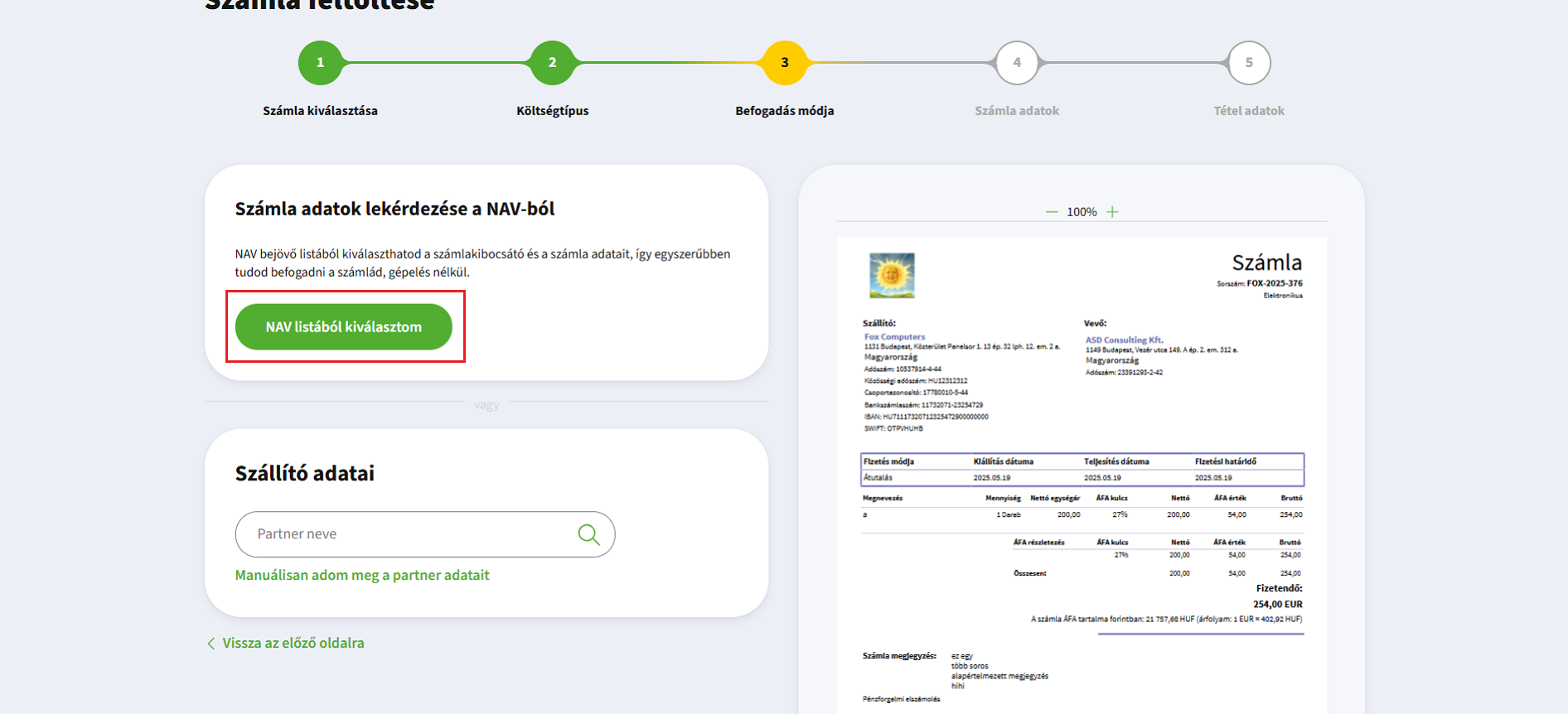This screenshot has width=1568, height=714.
Task: Click the invoice number FOX-2025-376
Action: [x=1275, y=283]
